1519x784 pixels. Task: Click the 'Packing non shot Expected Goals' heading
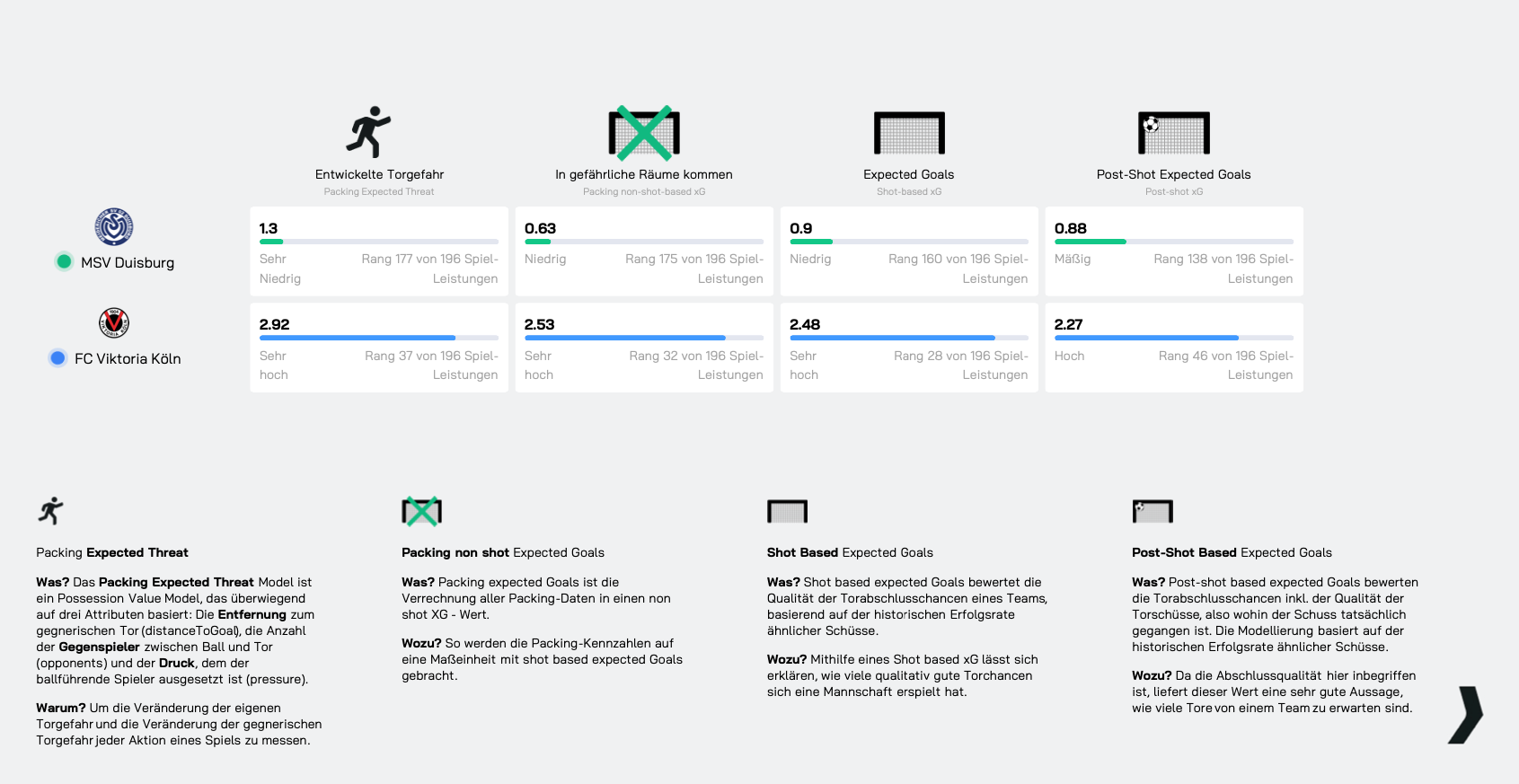[x=503, y=552]
